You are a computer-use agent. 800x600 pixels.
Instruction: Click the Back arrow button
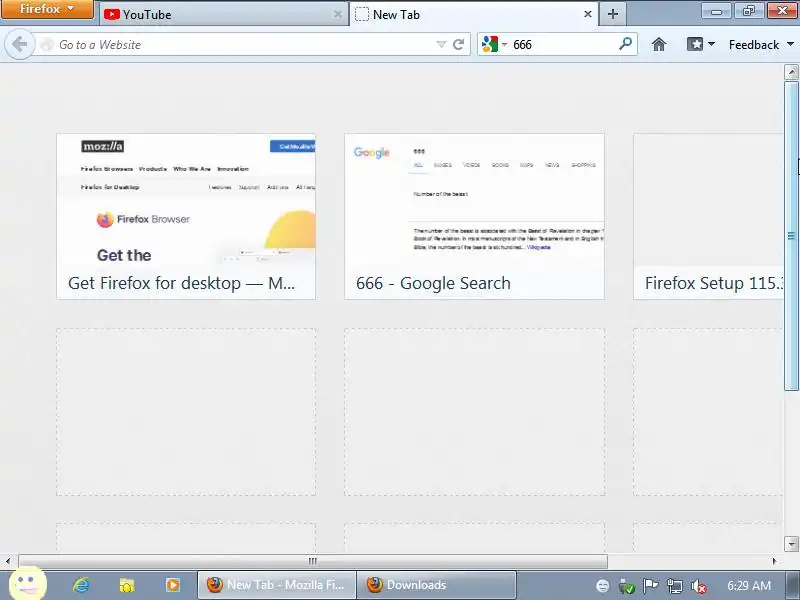pyautogui.click(x=19, y=44)
